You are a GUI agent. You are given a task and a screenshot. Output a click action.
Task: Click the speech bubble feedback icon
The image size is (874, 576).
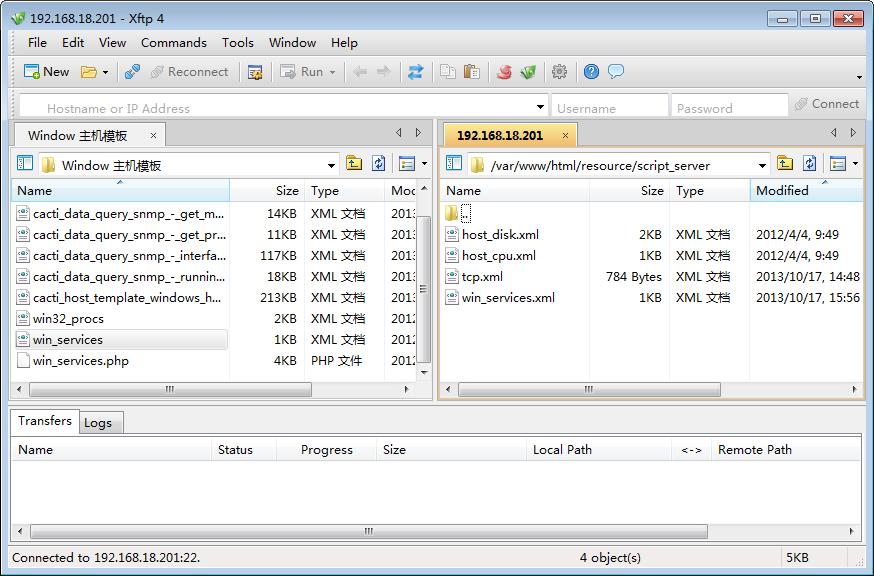coord(615,72)
